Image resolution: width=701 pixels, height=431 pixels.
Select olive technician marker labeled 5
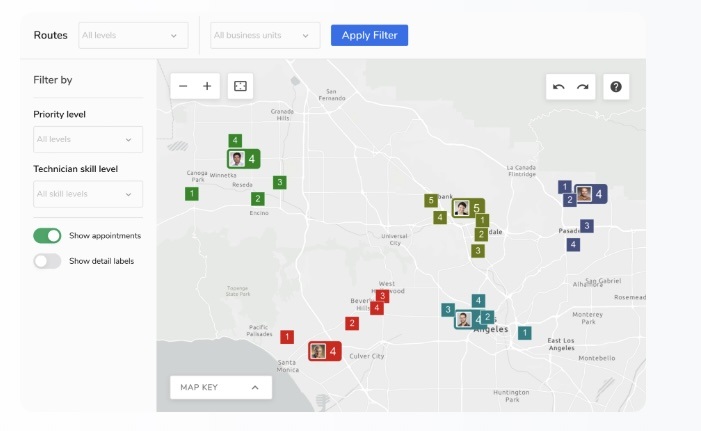click(x=468, y=208)
